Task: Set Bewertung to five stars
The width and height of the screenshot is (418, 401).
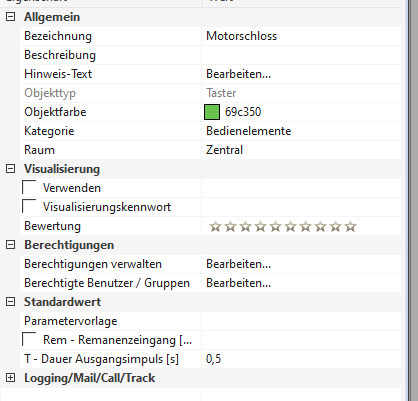Action: click(275, 227)
